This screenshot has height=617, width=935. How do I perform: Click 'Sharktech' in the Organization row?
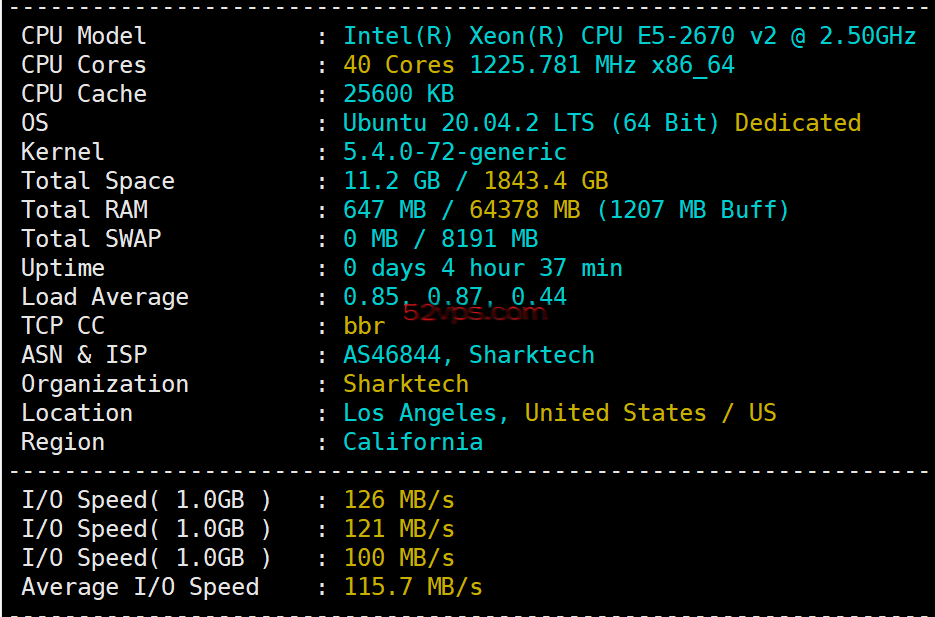click(406, 384)
